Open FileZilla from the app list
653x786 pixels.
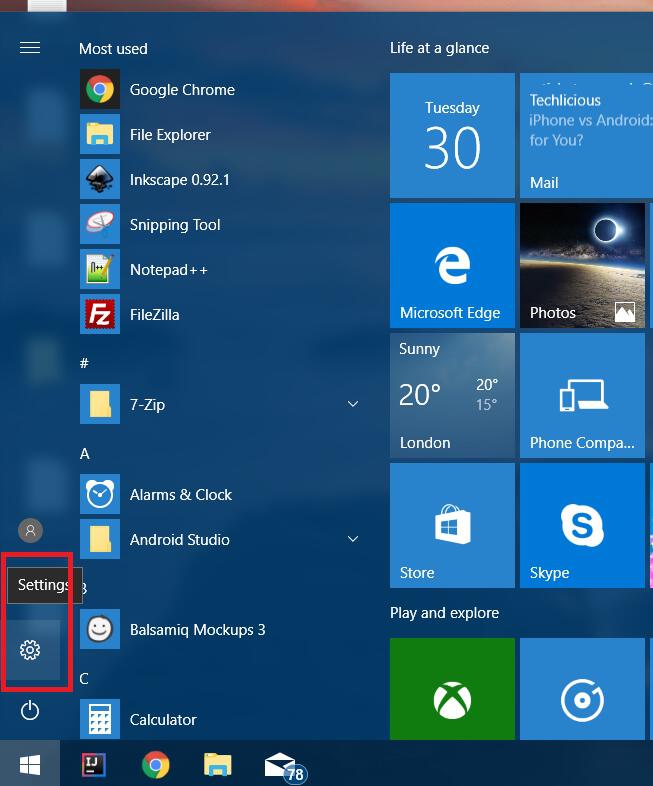(221, 314)
